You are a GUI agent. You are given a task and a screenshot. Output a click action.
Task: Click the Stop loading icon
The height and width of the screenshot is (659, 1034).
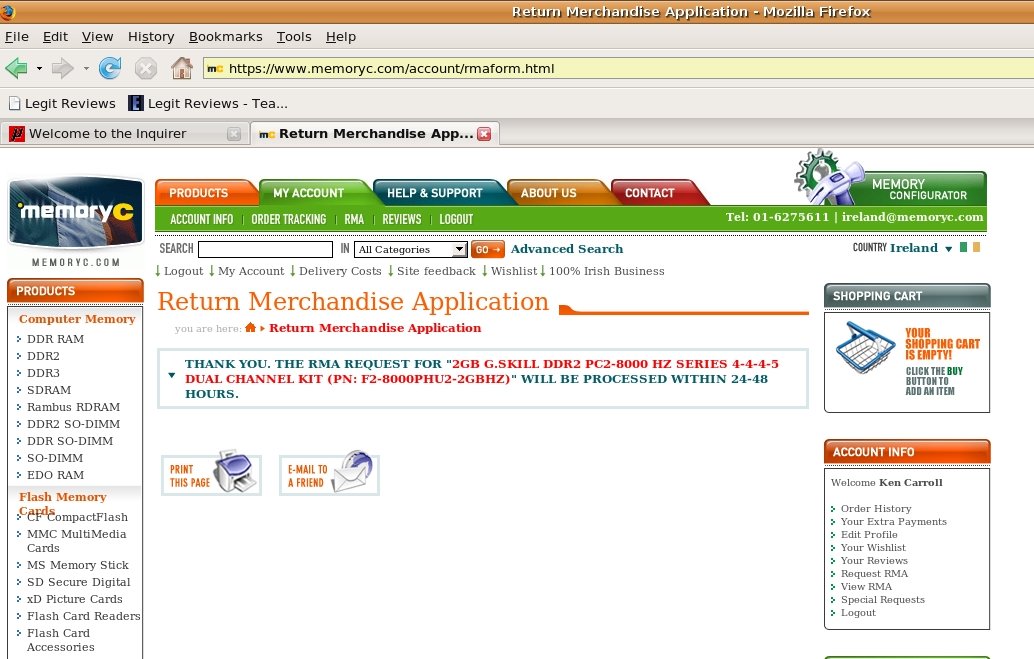[x=146, y=68]
